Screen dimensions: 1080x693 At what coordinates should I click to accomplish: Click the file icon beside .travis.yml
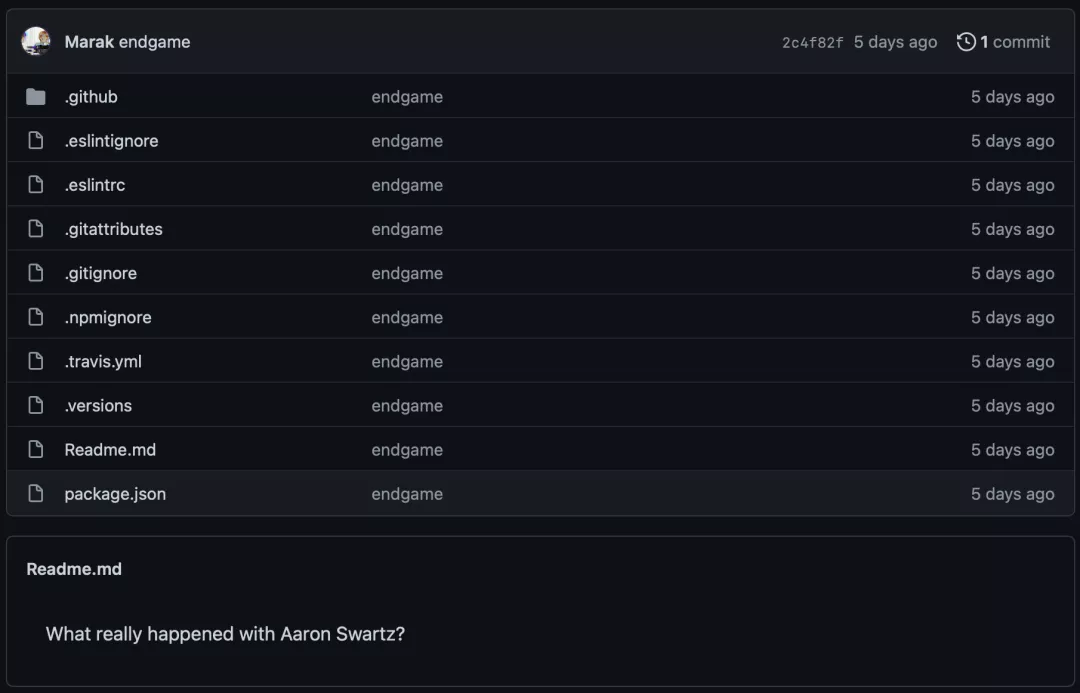point(36,361)
